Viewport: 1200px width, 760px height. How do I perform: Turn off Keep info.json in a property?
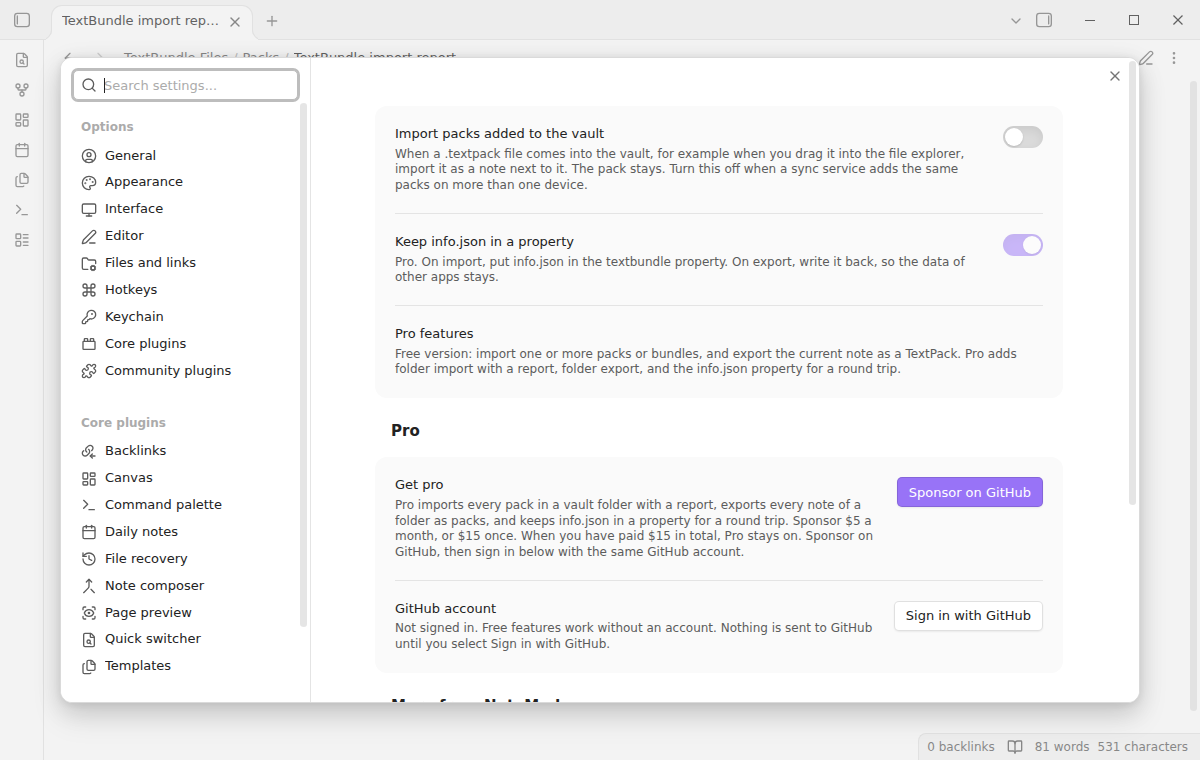tap(1022, 245)
